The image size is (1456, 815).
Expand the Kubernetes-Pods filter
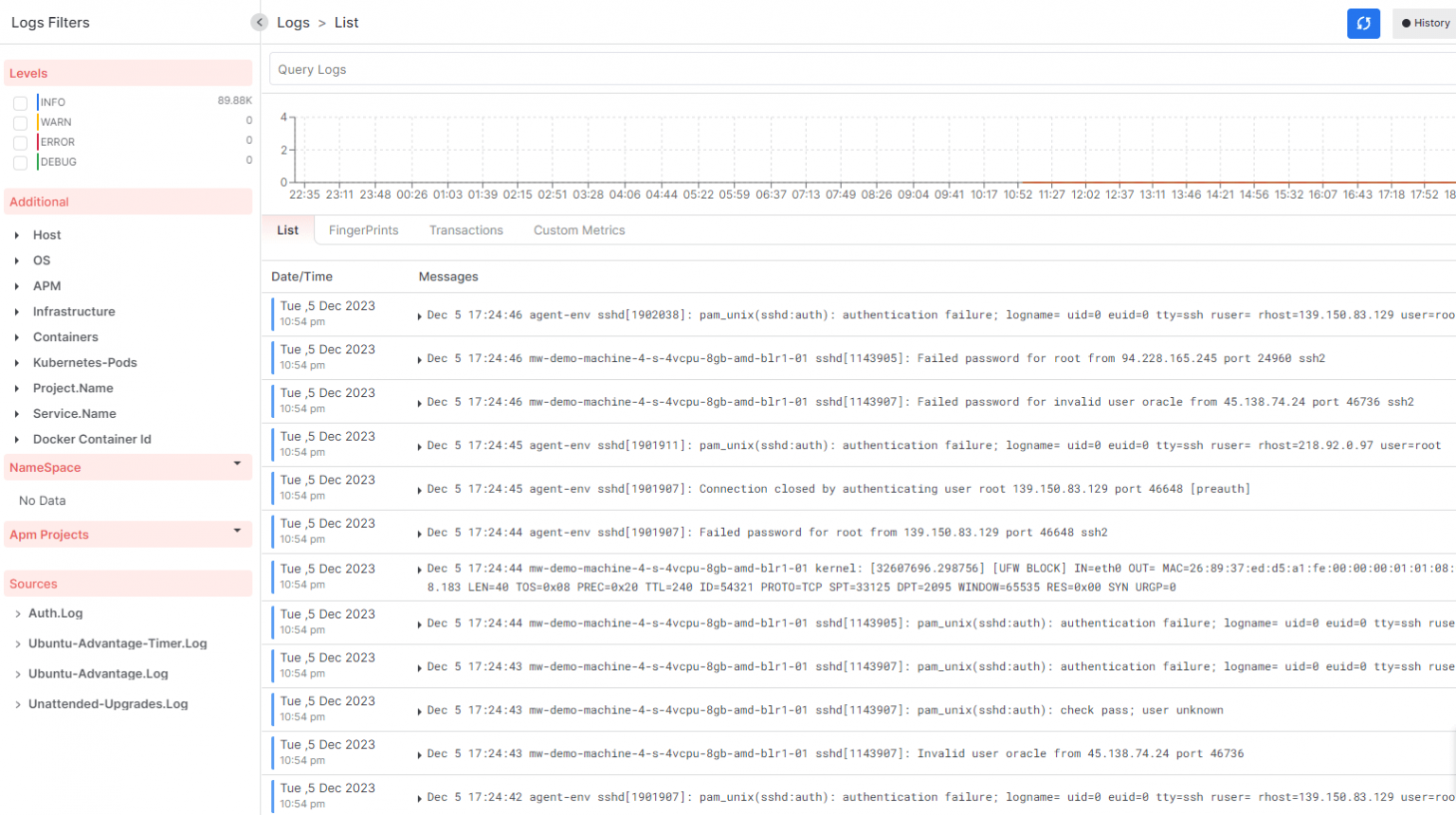coord(17,363)
